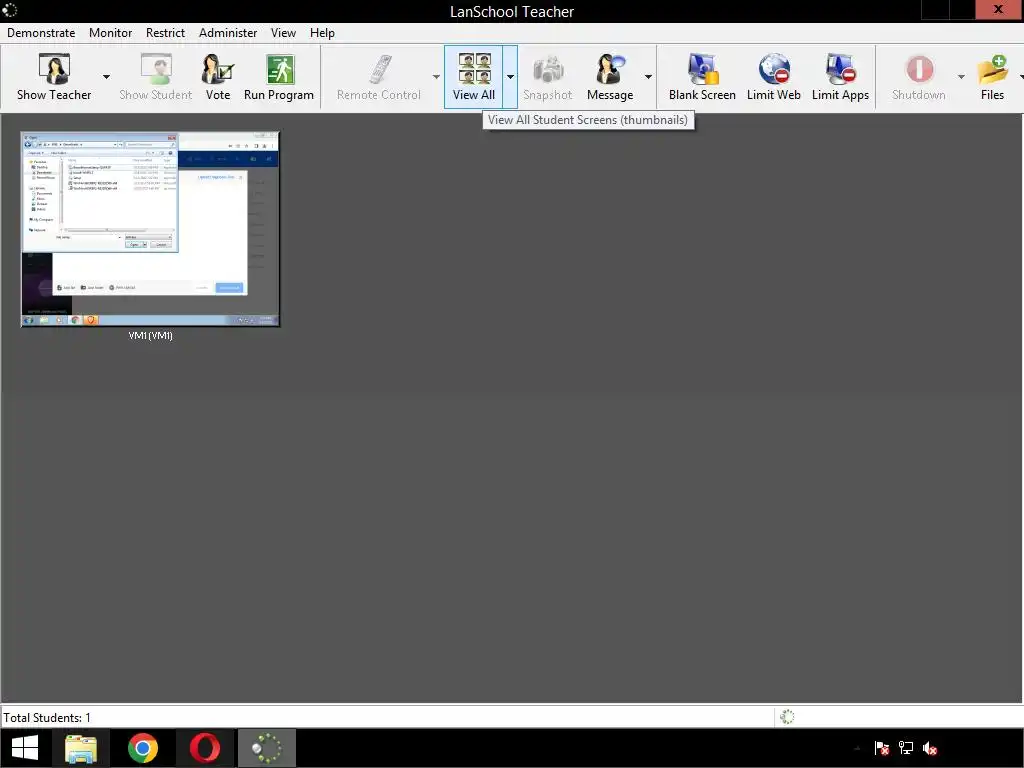Click the Files folder icon
This screenshot has width=1024, height=768.
tap(993, 77)
